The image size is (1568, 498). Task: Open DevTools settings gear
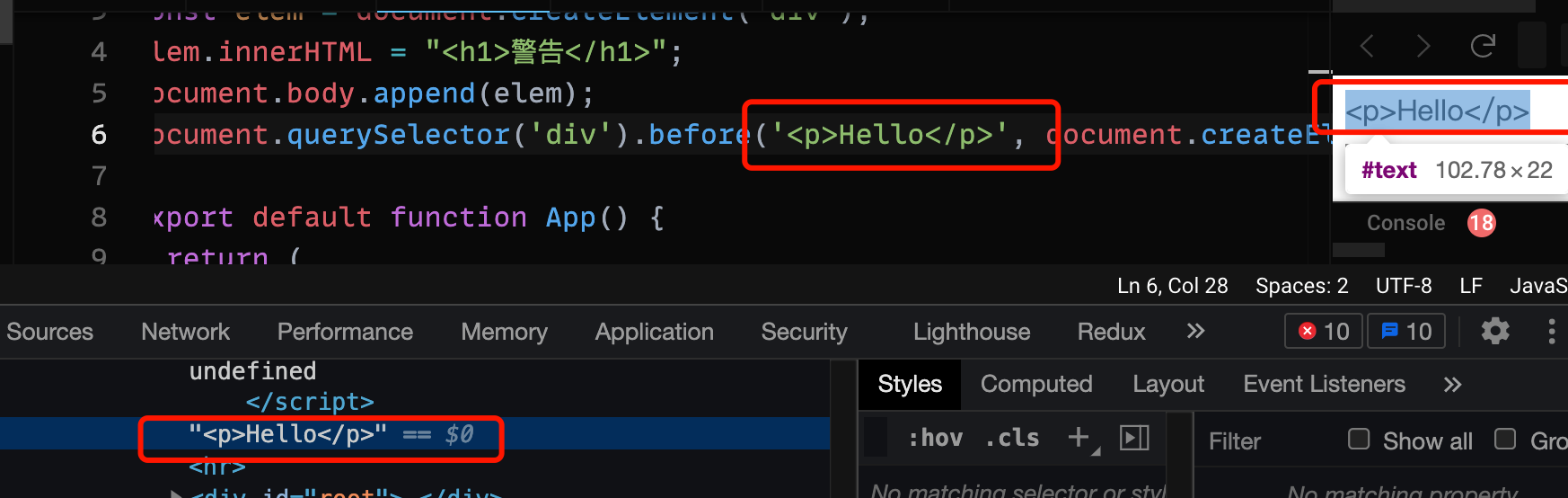tap(1495, 331)
